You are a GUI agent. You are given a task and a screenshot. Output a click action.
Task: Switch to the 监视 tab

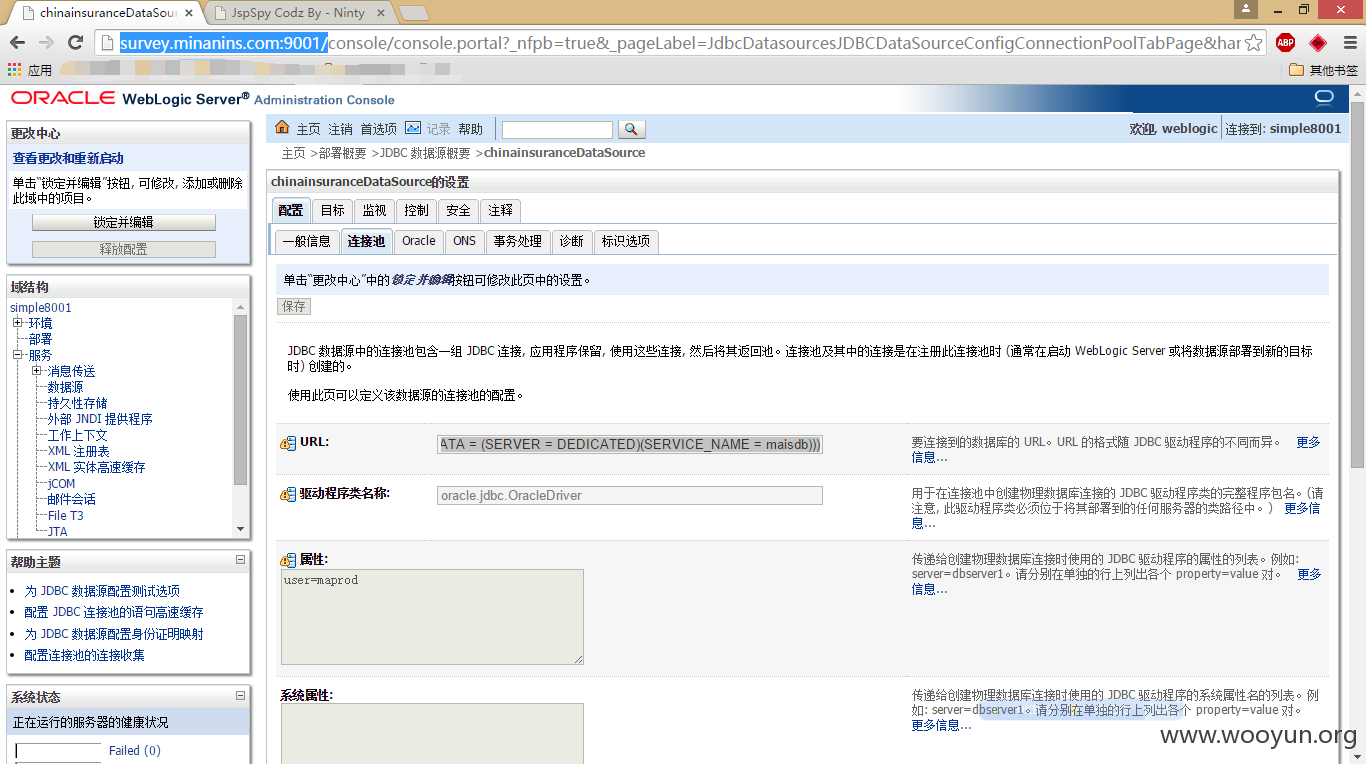375,210
